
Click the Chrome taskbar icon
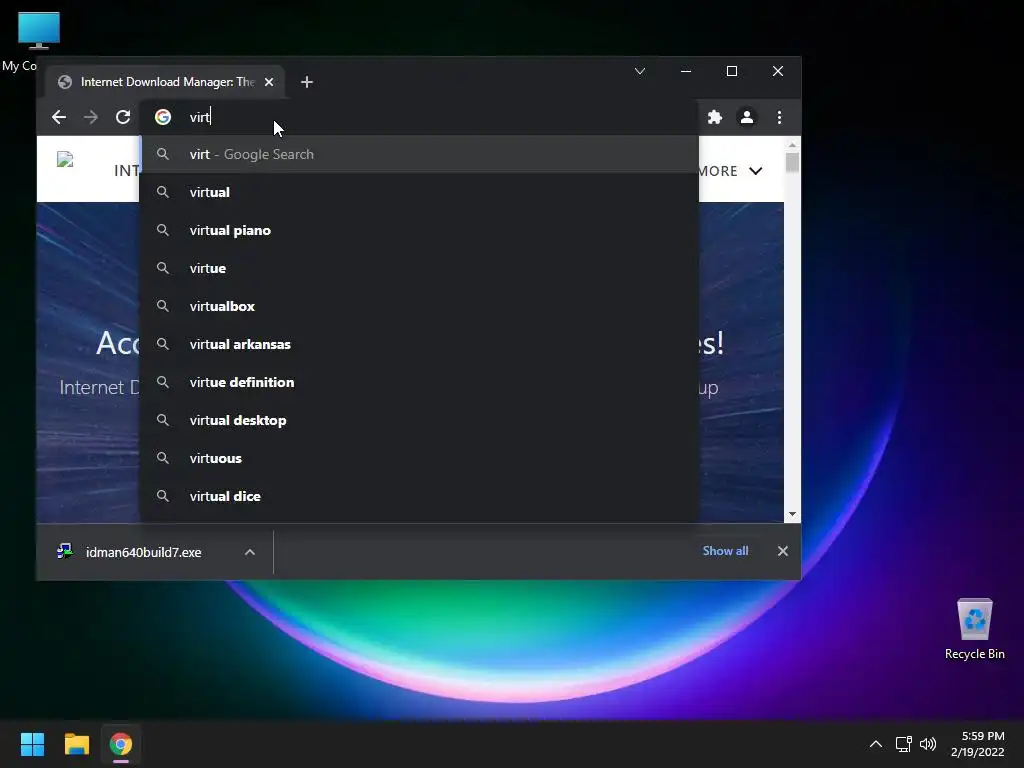click(x=121, y=744)
